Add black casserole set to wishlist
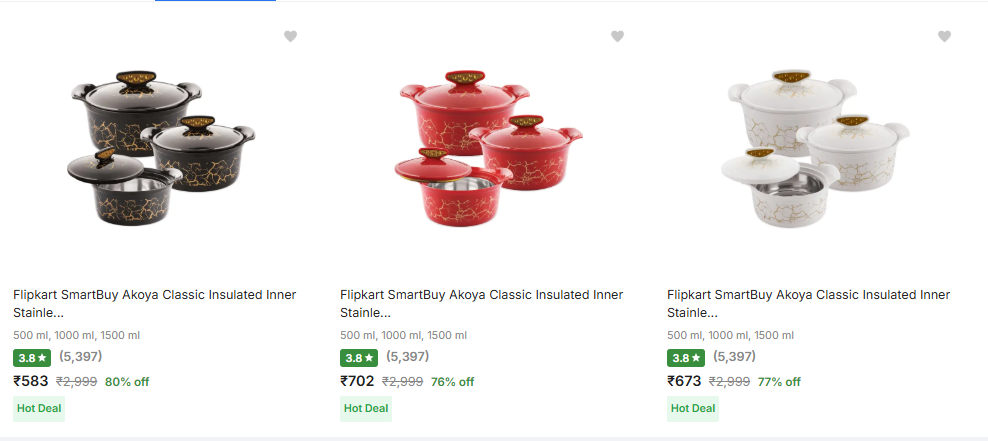This screenshot has width=988, height=441. pyautogui.click(x=290, y=37)
